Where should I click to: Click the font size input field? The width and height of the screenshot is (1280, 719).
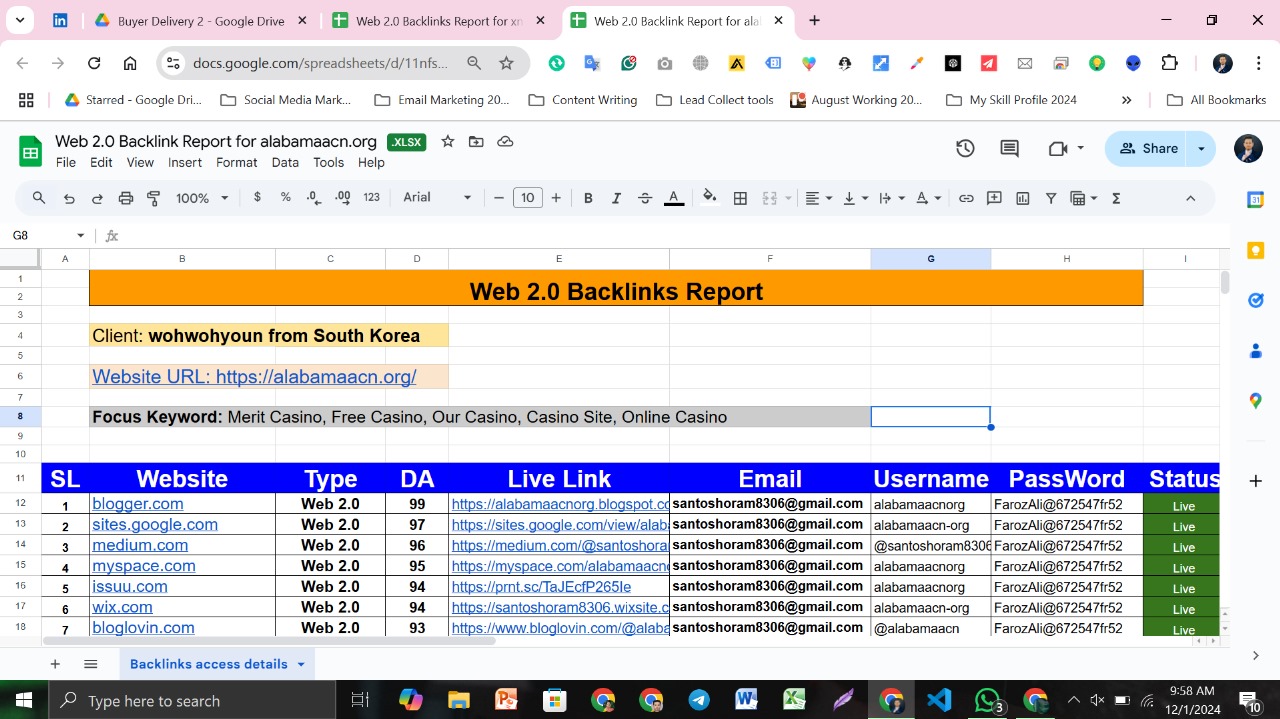pos(527,198)
